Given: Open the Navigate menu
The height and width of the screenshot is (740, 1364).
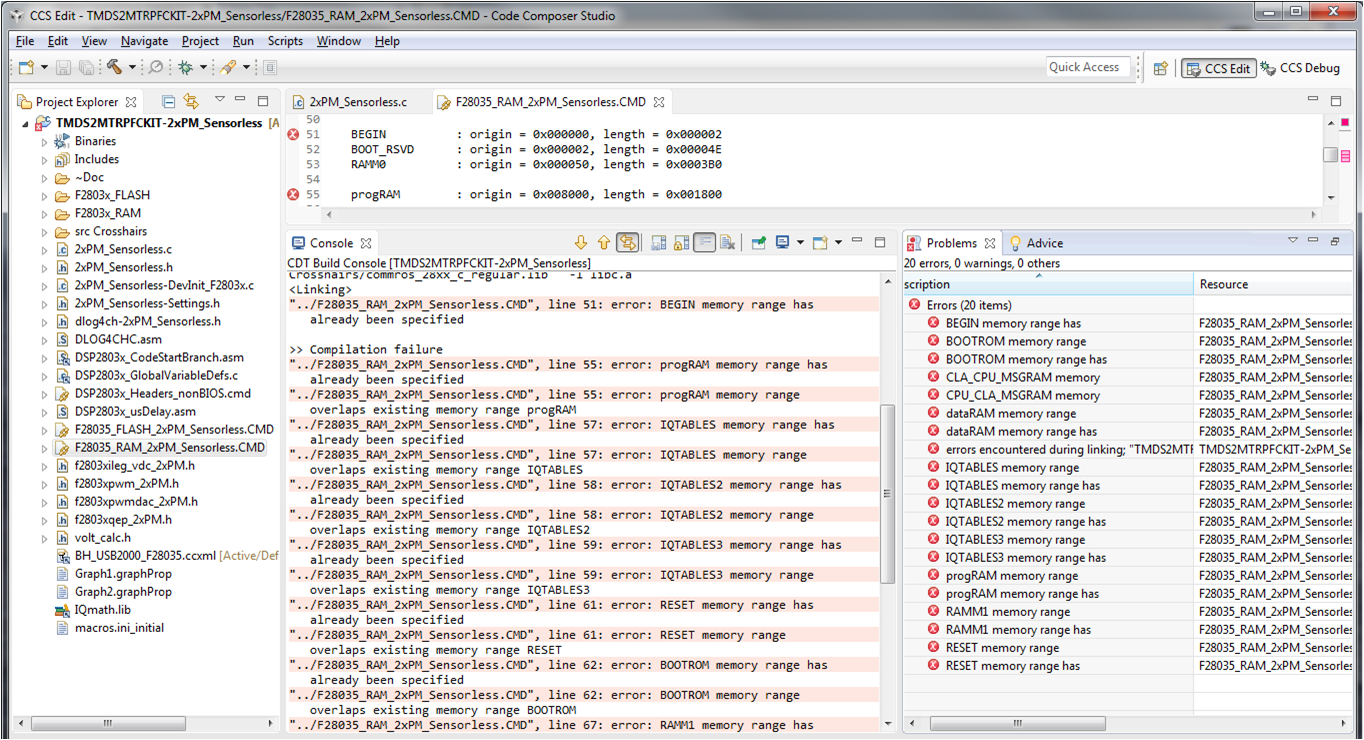Looking at the screenshot, I should (145, 41).
